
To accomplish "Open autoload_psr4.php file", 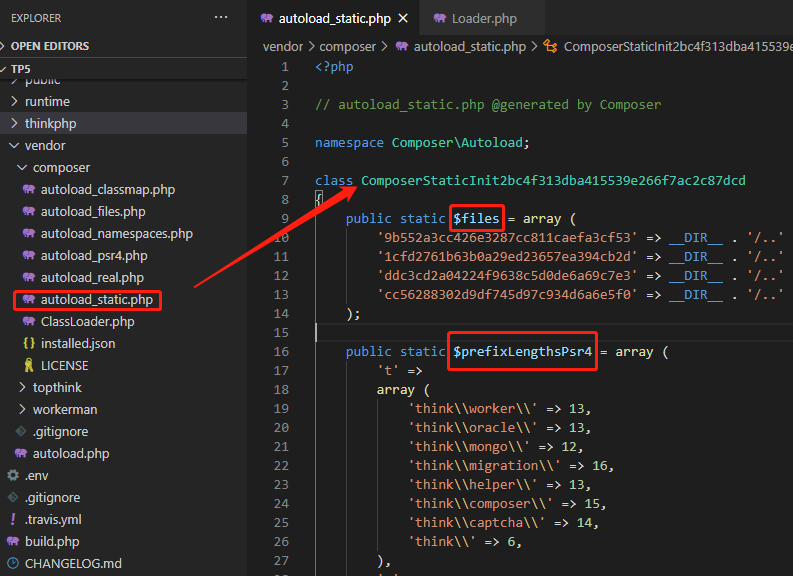I will [94, 255].
